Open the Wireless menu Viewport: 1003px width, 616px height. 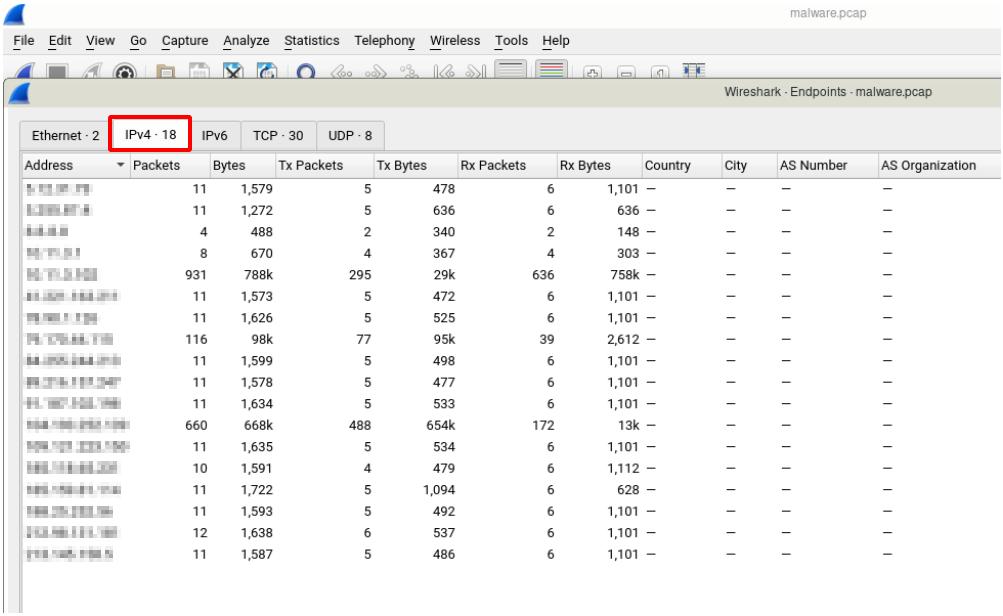point(455,40)
